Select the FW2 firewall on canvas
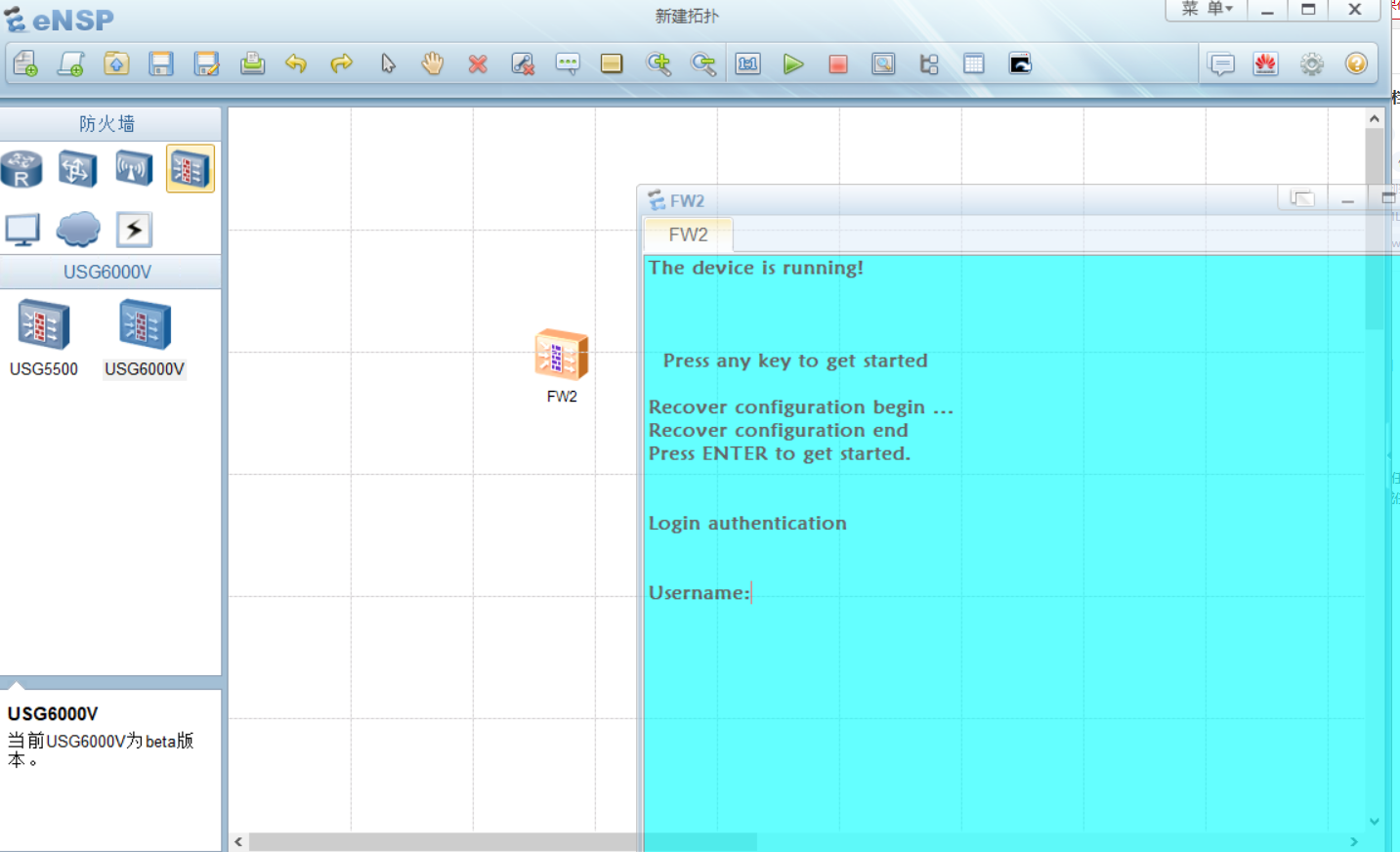Screen dimensions: 1400x852 562,355
